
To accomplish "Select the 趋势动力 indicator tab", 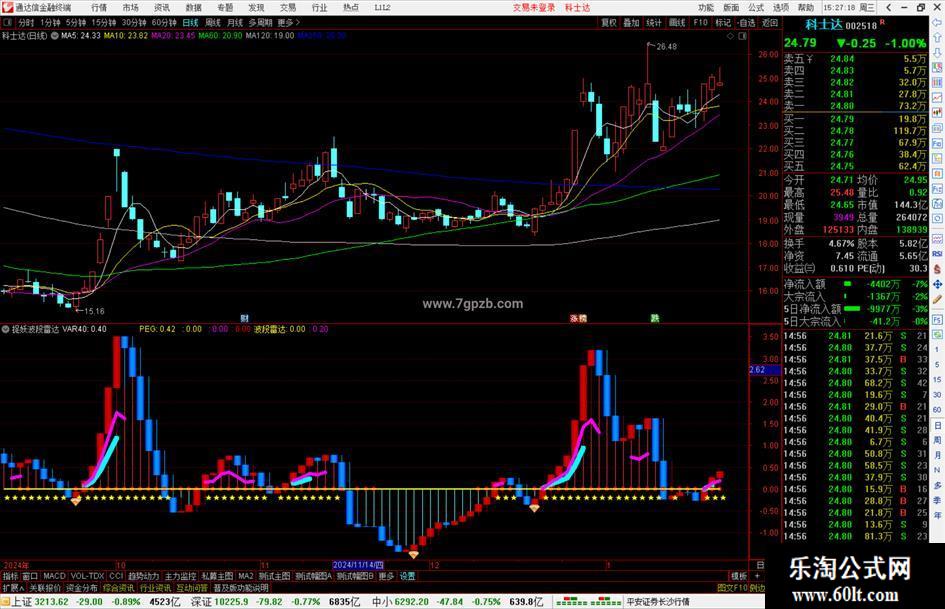I will (x=143, y=576).
